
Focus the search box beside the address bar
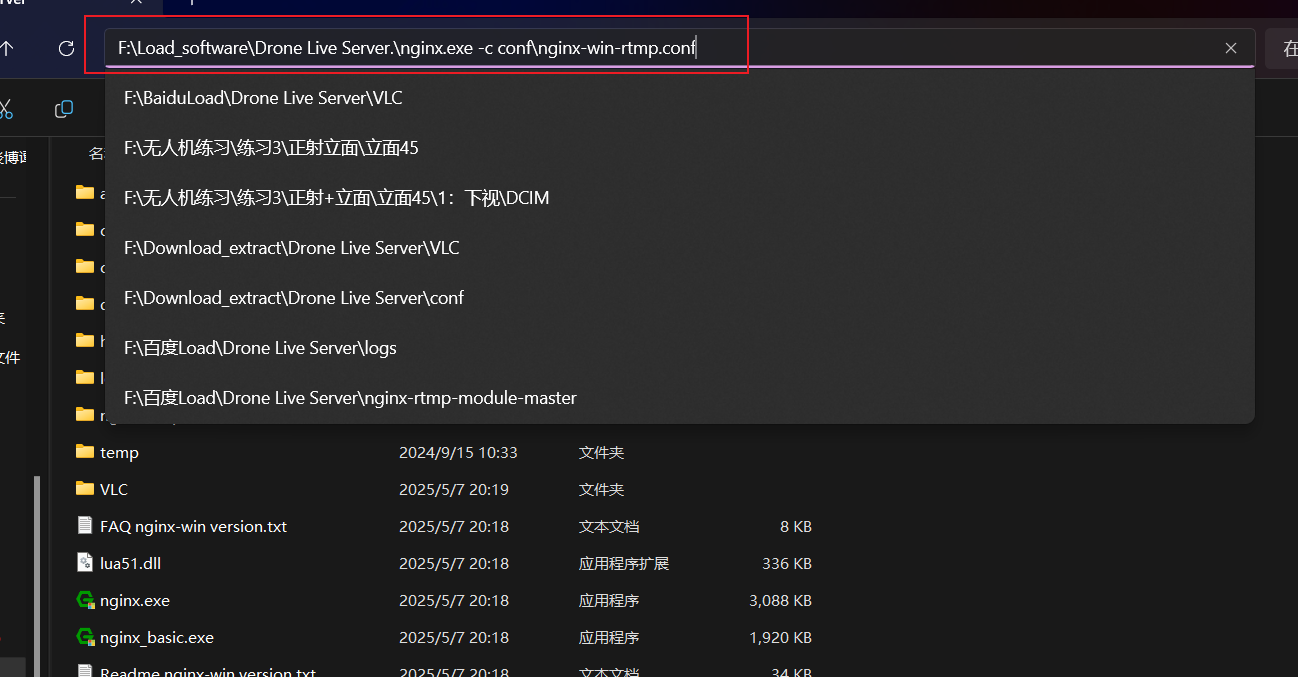pos(1283,47)
